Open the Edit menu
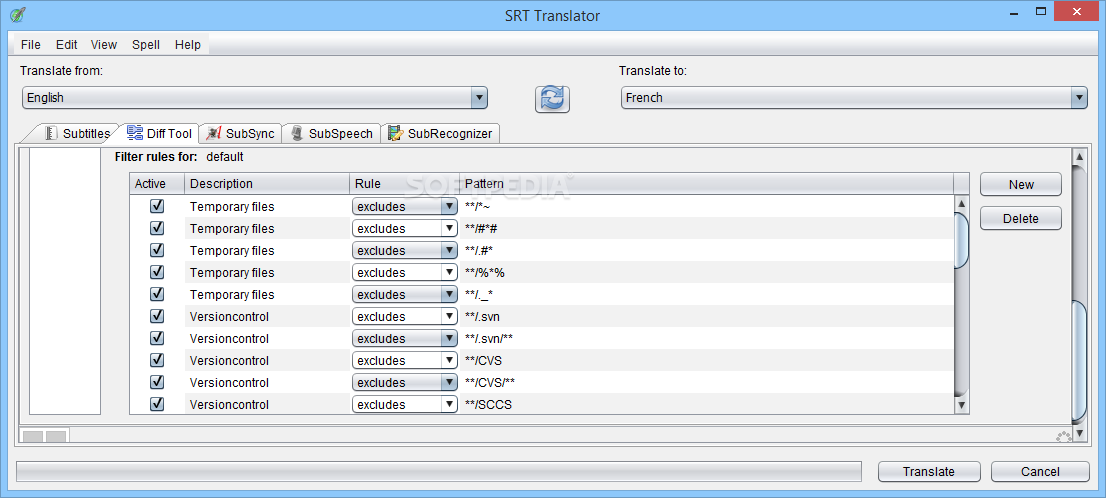Image resolution: width=1106 pixels, height=498 pixels. tap(67, 44)
